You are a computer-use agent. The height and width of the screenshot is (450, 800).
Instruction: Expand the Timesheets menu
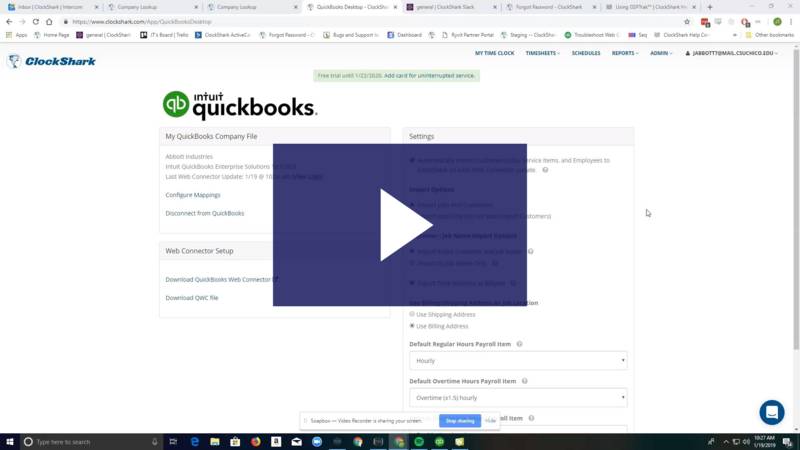tap(542, 53)
